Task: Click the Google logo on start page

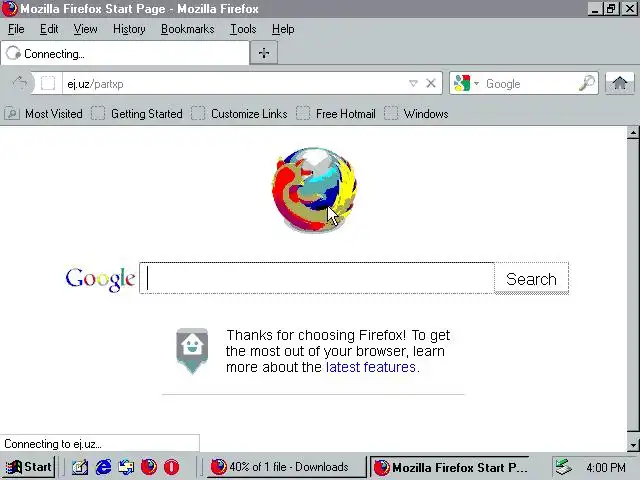Action: pyautogui.click(x=100, y=279)
